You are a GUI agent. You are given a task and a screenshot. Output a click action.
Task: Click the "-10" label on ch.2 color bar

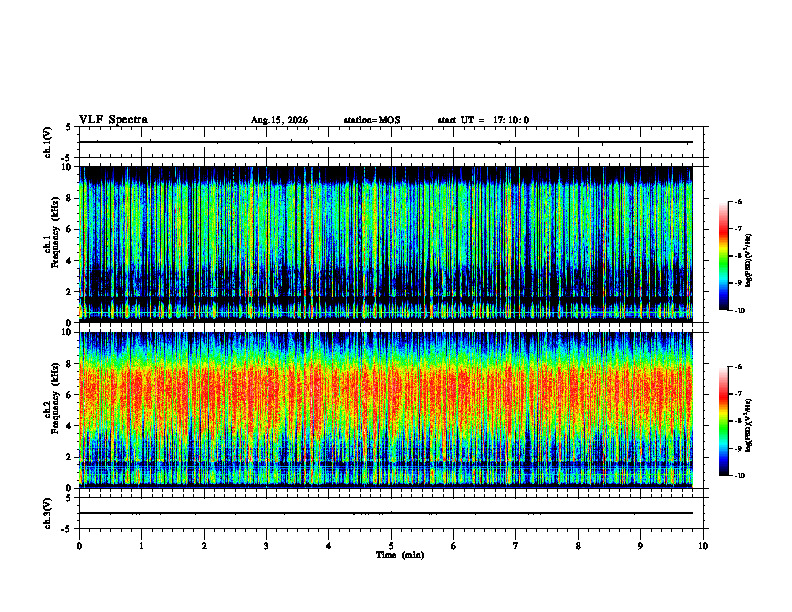[739, 476]
